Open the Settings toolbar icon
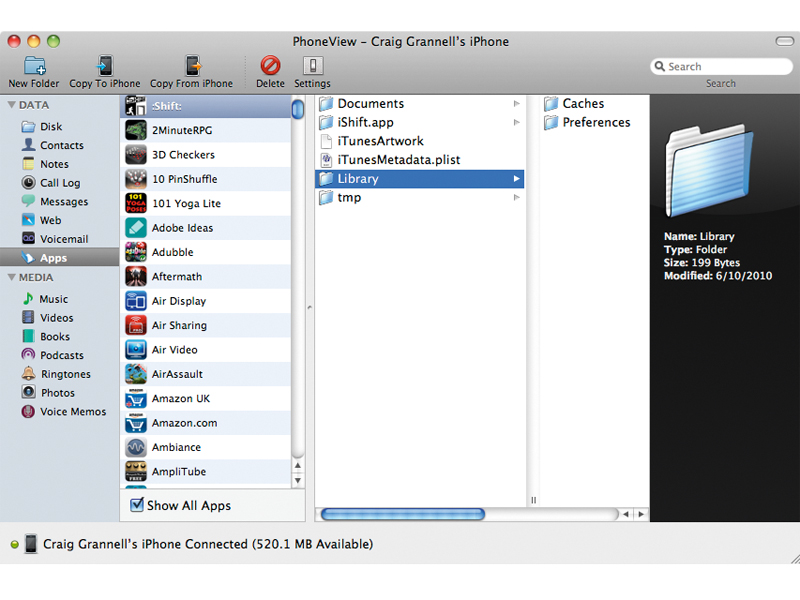The width and height of the screenshot is (800, 600). tap(313, 66)
